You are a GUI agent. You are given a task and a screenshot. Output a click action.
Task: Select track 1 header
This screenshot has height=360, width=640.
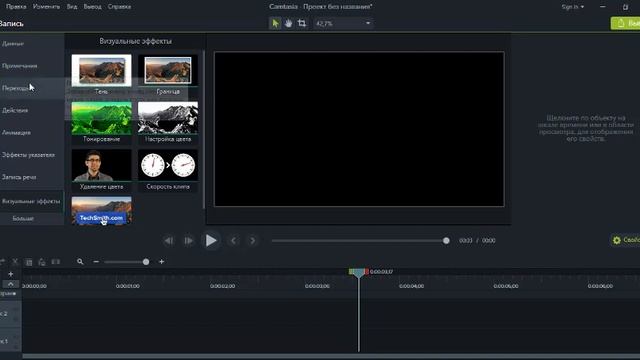coord(11,341)
